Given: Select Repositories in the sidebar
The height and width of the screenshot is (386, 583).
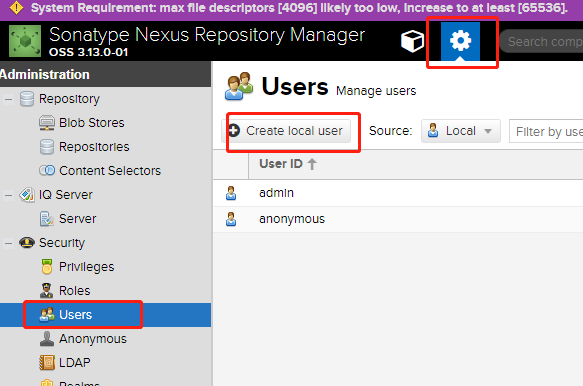Looking at the screenshot, I should point(94,147).
